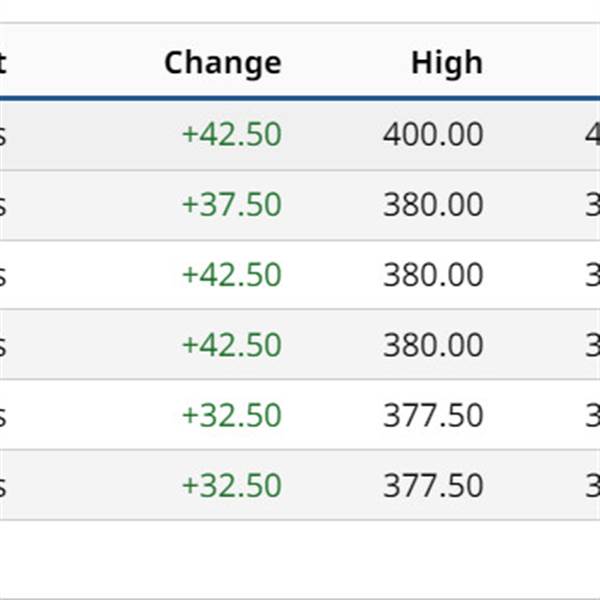The image size is (600, 600).
Task: Click the +32.50 change in the last row
Action: coord(231,486)
